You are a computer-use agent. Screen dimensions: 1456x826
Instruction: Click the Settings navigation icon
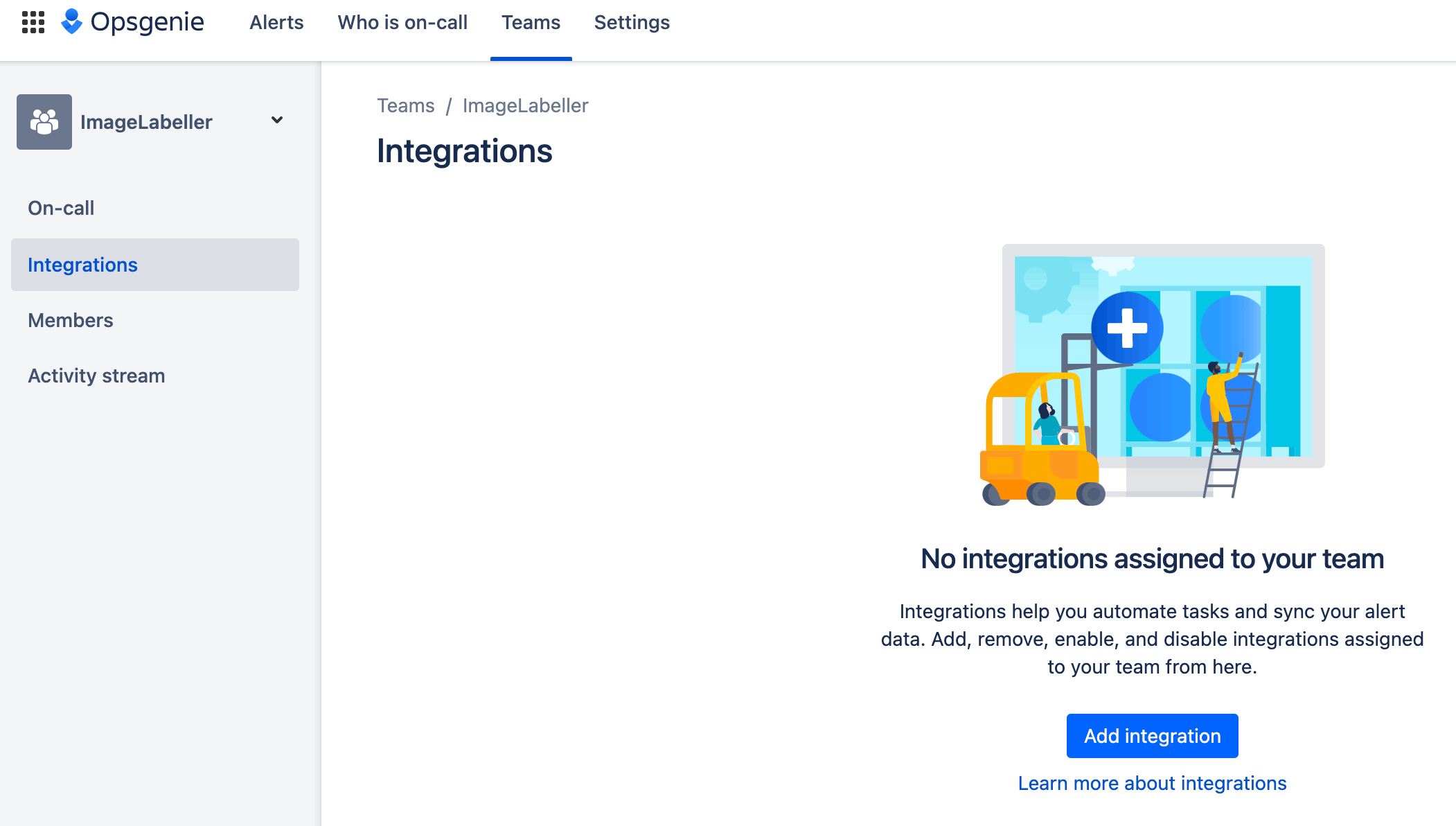[630, 22]
